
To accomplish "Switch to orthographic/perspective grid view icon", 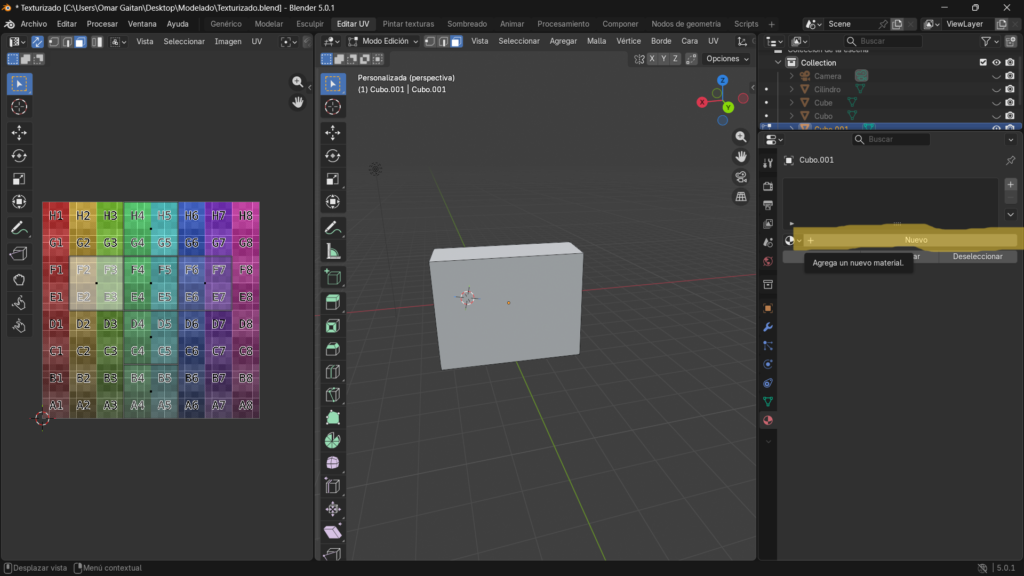I will 741,197.
